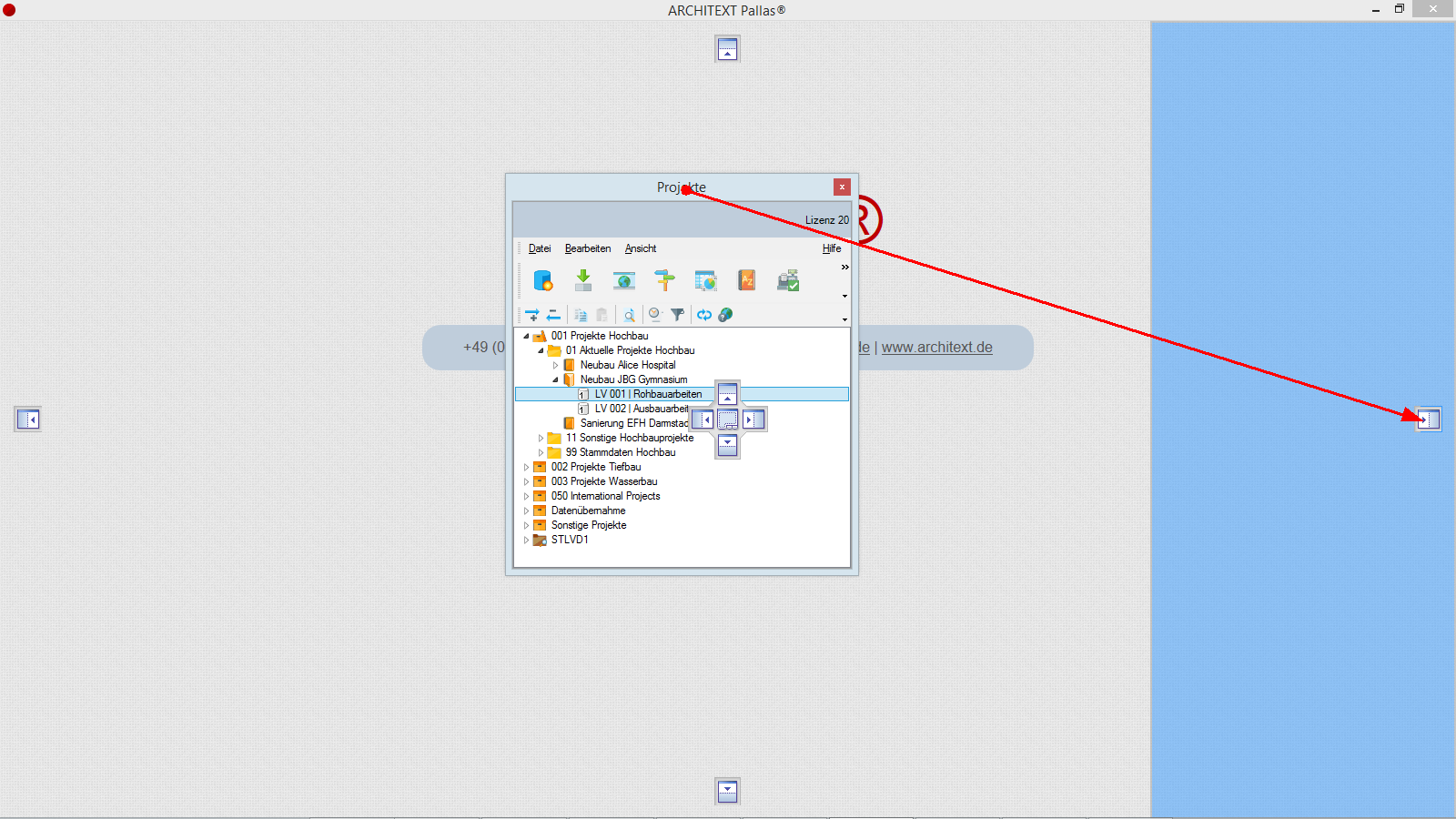Click the globe with question mark icon

(725, 315)
